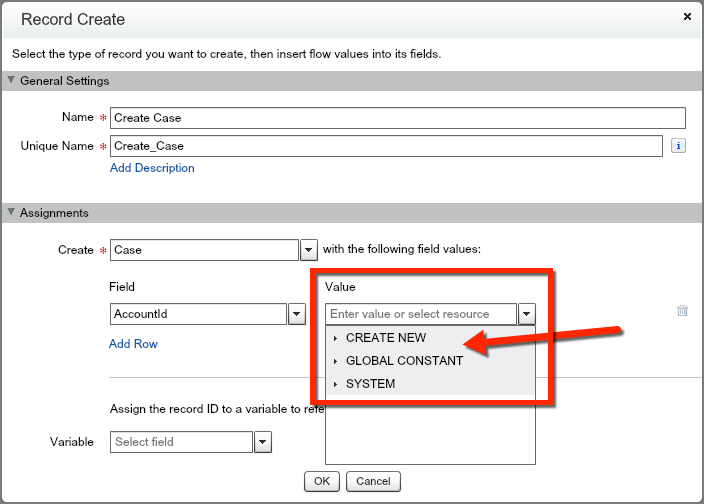
Task: Toggle the Value resource dropdown arrow
Action: point(526,314)
